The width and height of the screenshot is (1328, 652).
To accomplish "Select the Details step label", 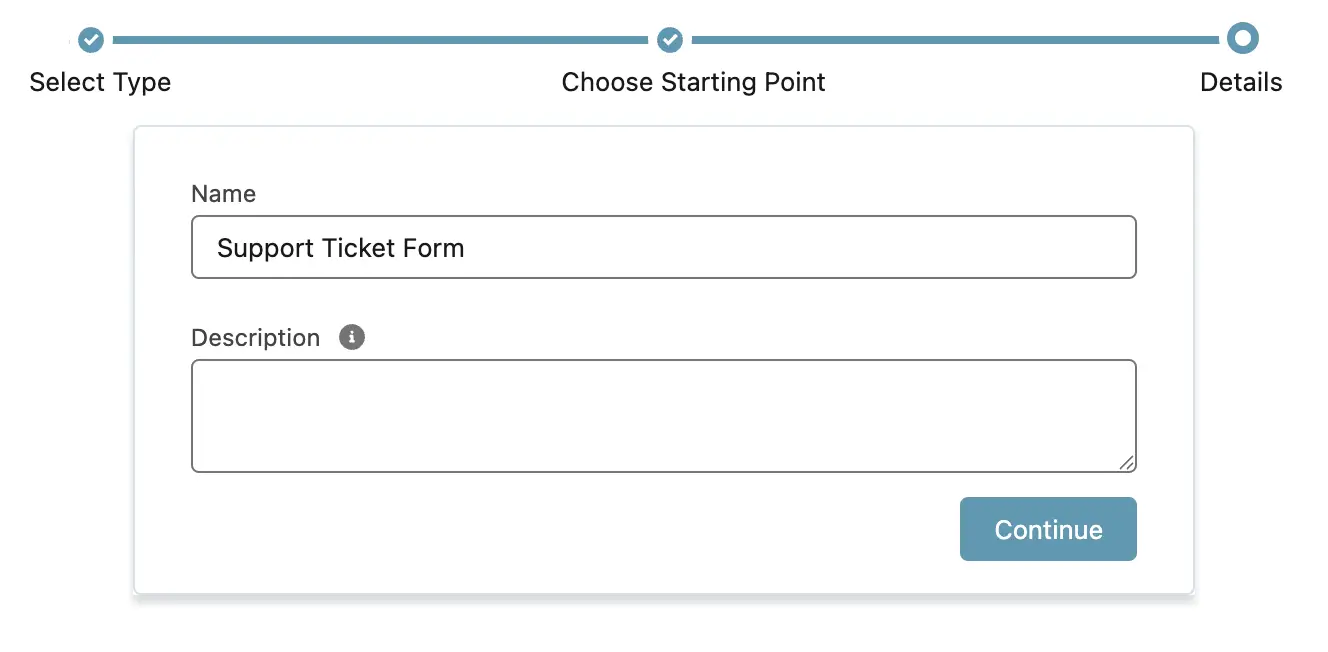I will click(x=1241, y=82).
